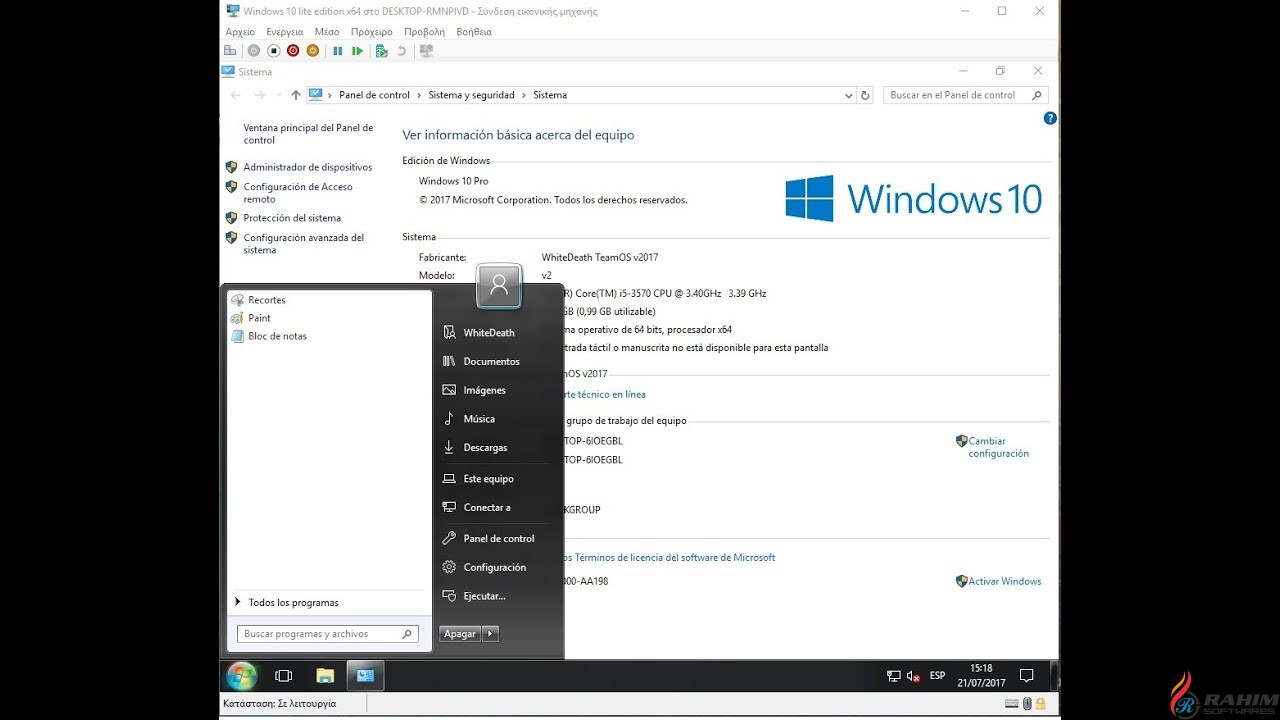Click the Start orb on the taskbar
This screenshot has width=1280, height=720.
(x=241, y=676)
